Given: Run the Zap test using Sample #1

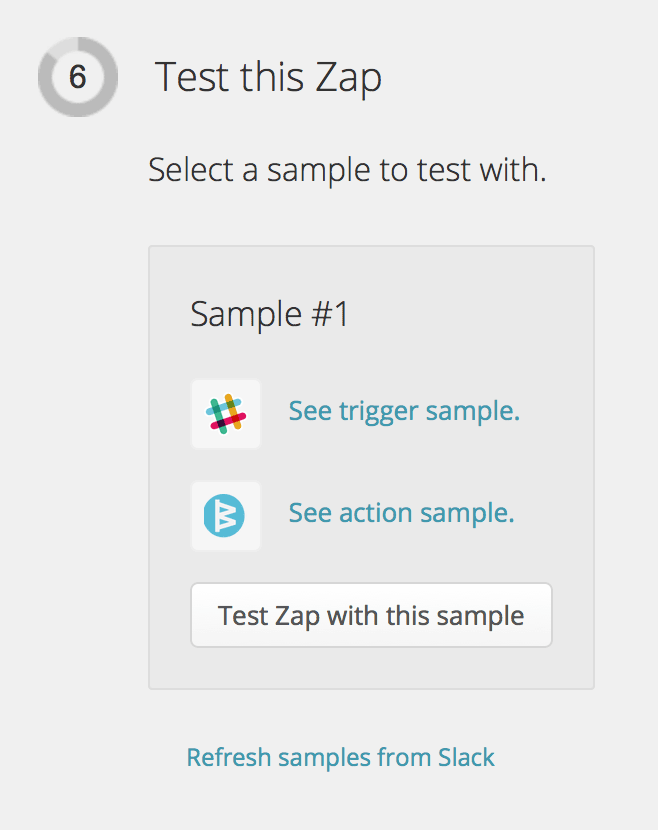Looking at the screenshot, I should click(371, 615).
